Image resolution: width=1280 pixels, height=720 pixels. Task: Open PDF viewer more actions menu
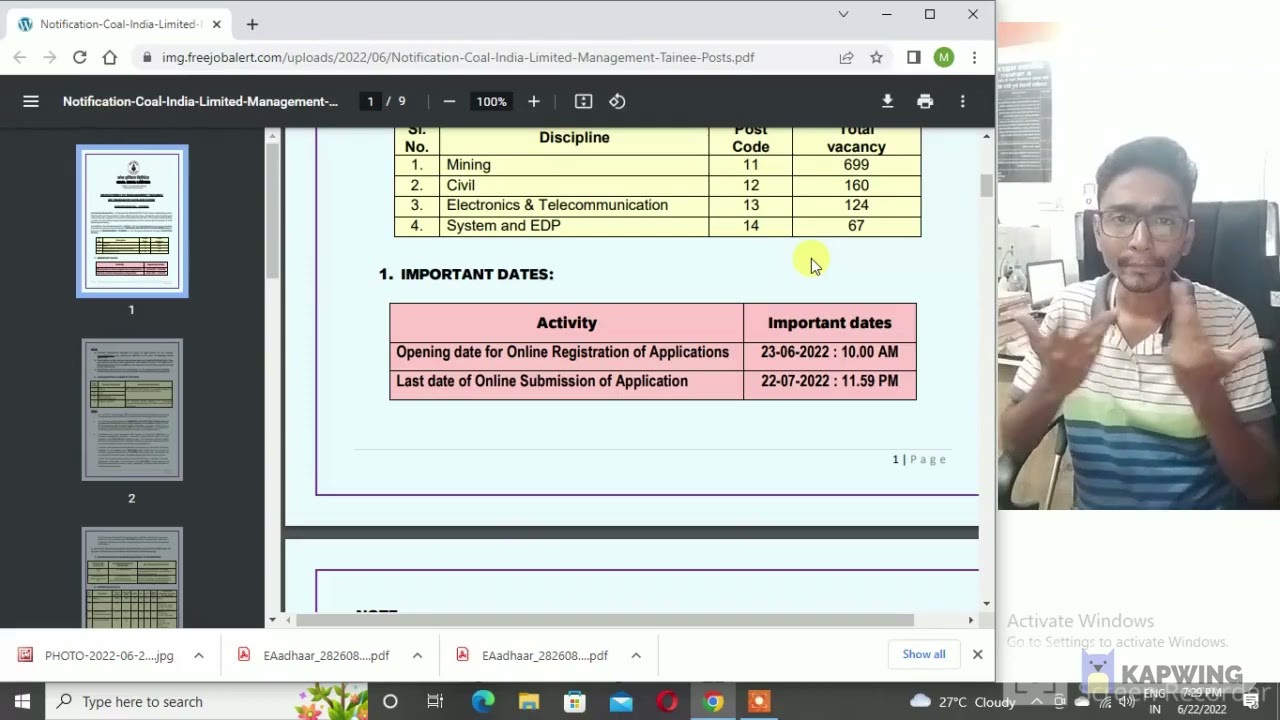(962, 101)
